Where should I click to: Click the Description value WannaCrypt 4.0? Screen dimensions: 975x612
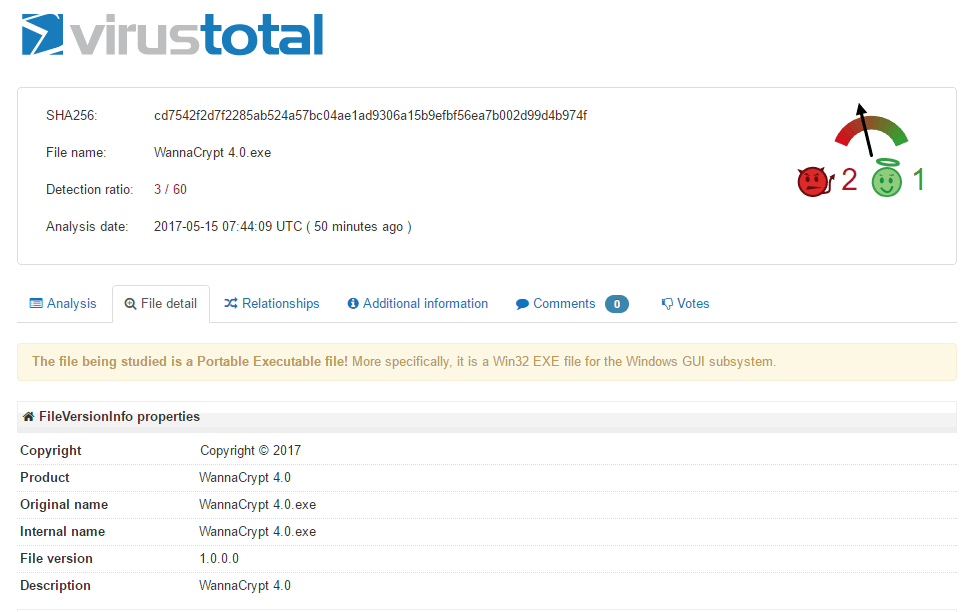(245, 585)
